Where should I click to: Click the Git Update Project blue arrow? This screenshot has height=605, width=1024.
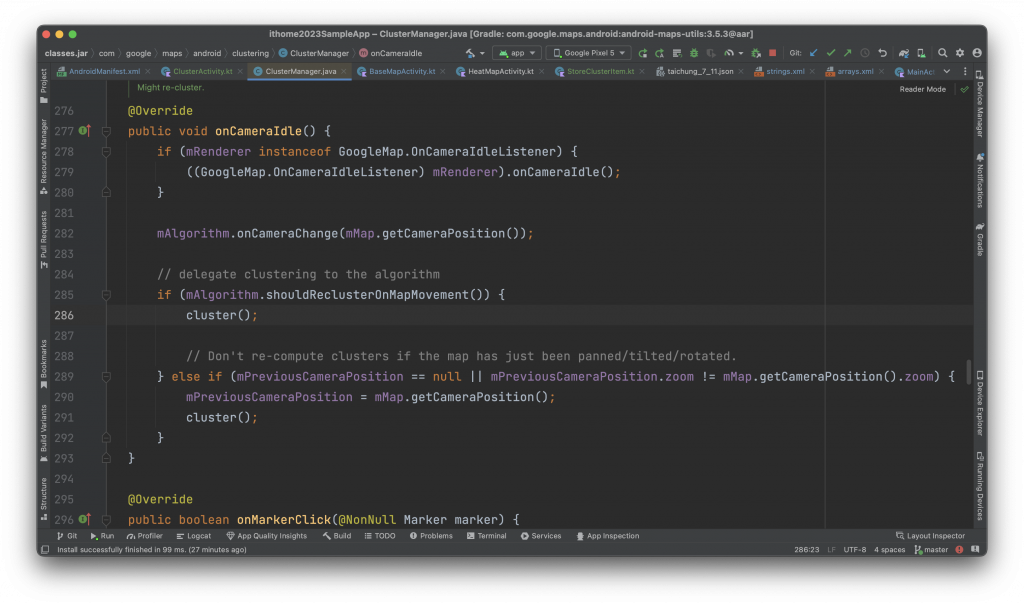coord(814,53)
